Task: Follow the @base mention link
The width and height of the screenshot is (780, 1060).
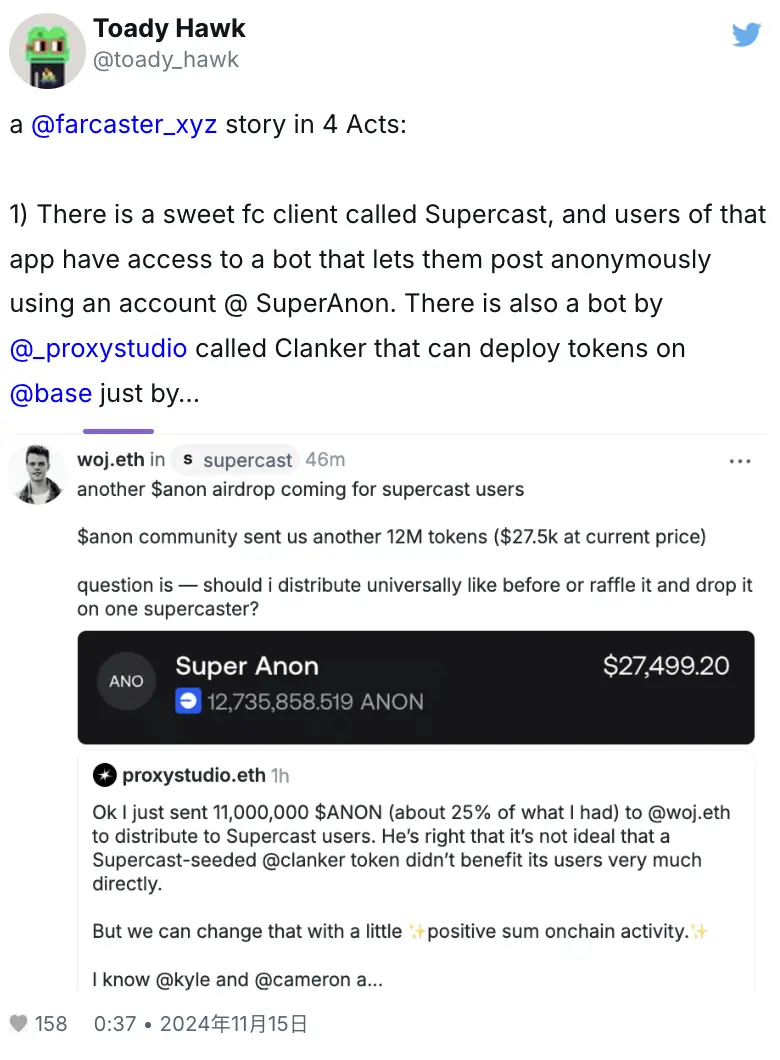Action: (x=50, y=393)
